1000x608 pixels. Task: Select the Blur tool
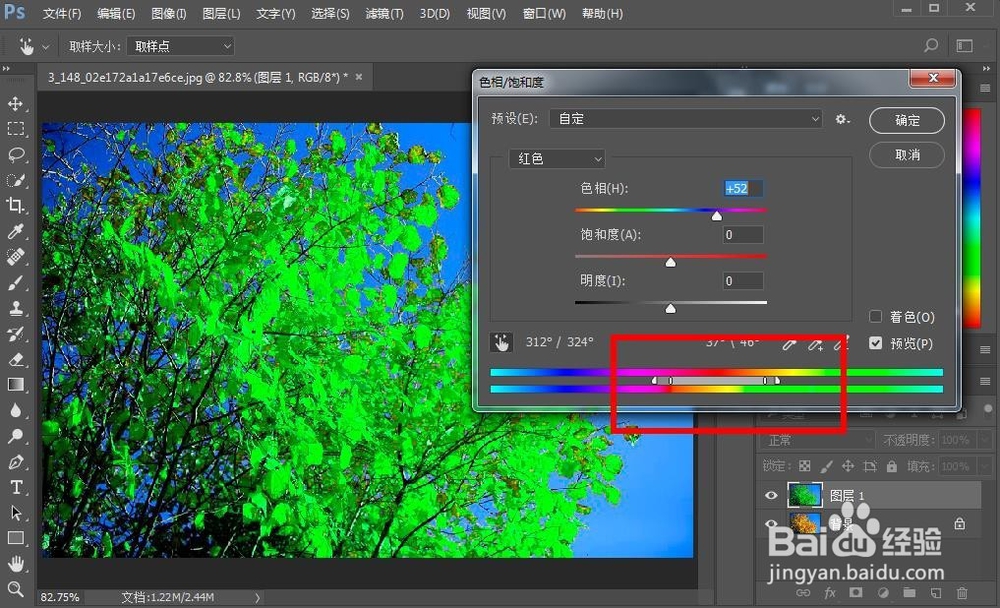[15, 410]
